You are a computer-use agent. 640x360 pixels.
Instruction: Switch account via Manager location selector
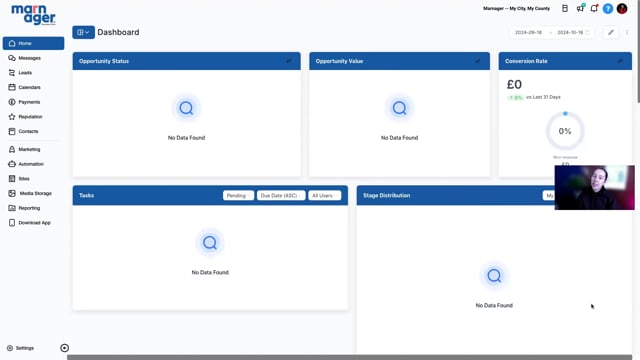coord(516,8)
